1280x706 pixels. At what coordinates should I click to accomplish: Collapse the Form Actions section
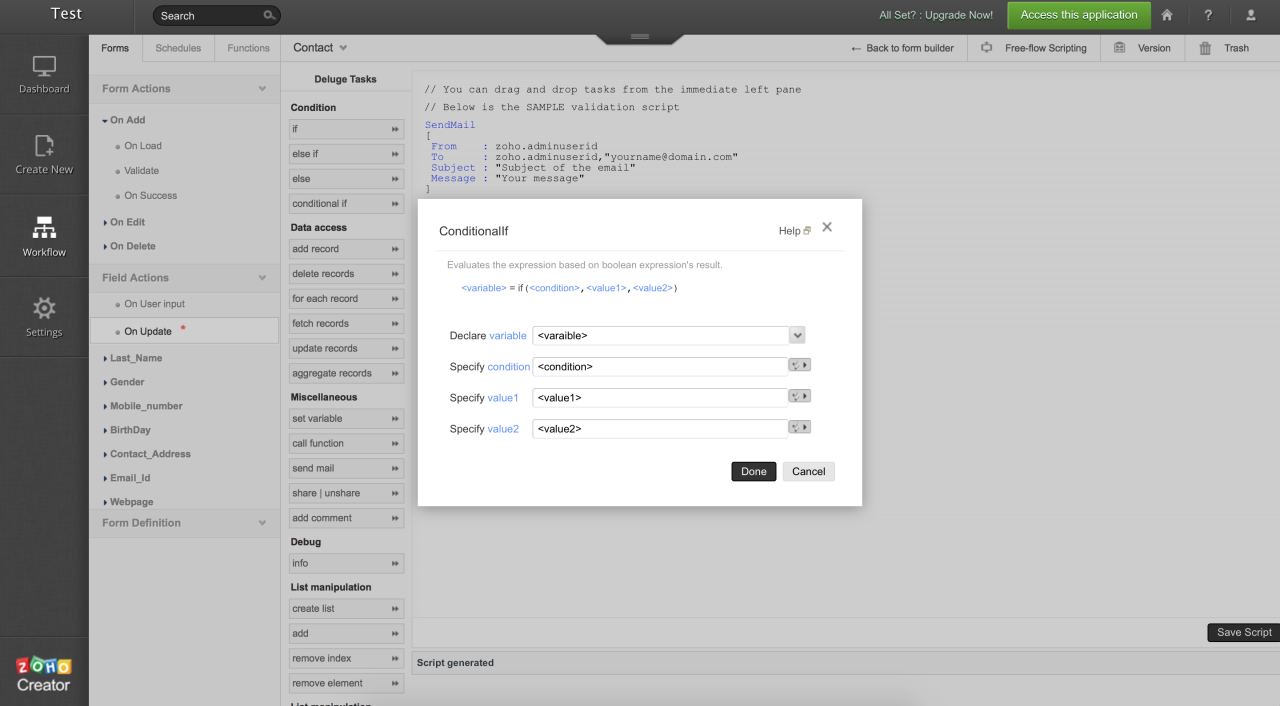coord(262,89)
